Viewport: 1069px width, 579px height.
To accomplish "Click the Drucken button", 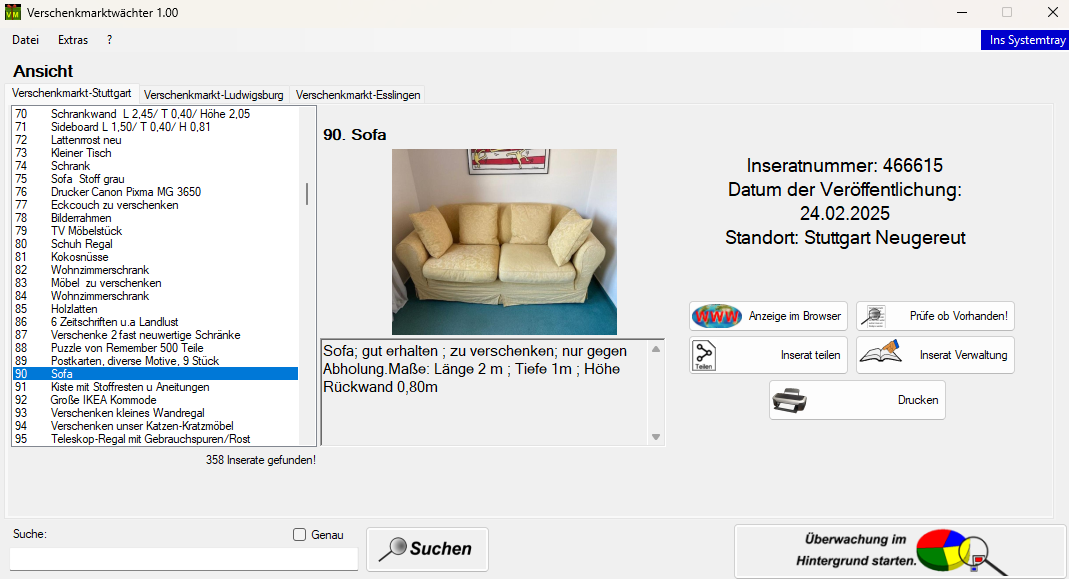I will pos(857,400).
